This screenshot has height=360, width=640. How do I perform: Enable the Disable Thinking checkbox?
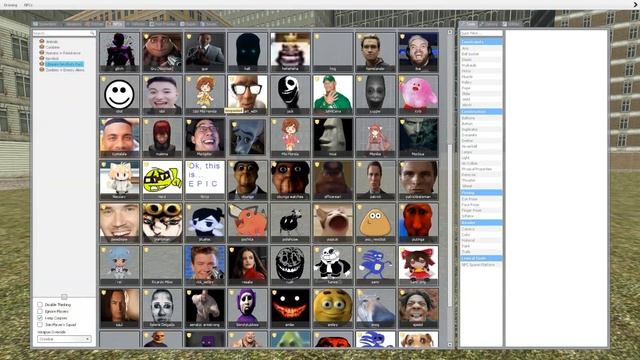point(40,304)
